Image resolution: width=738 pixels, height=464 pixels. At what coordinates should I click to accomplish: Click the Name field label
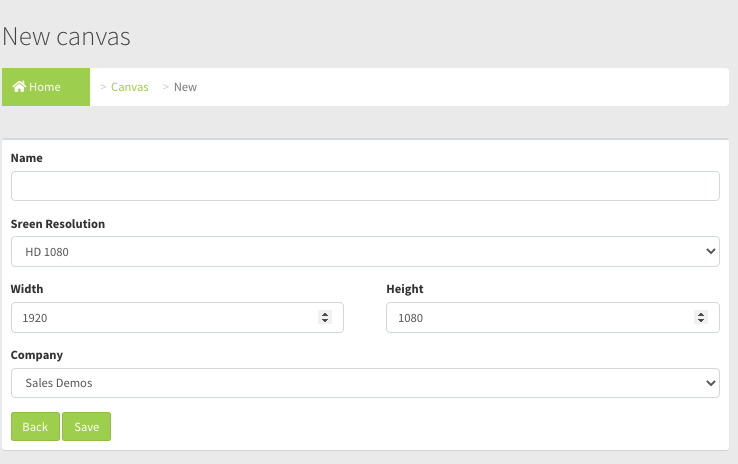[x=27, y=158]
